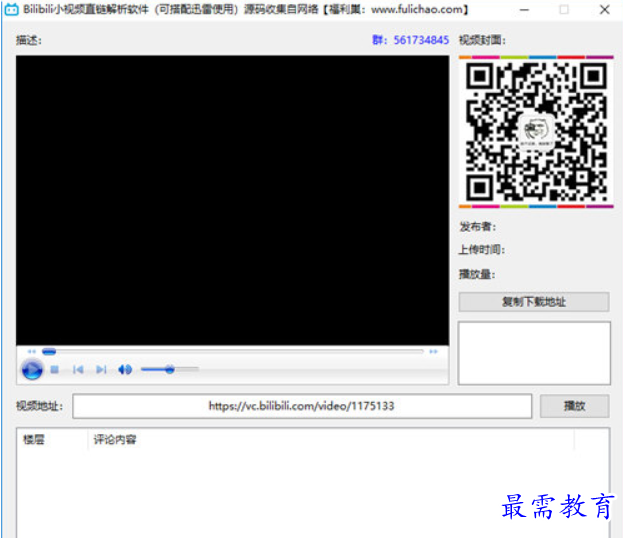Fast forward using the right double-arrow
Image resolution: width=623 pixels, height=538 pixels.
point(433,352)
